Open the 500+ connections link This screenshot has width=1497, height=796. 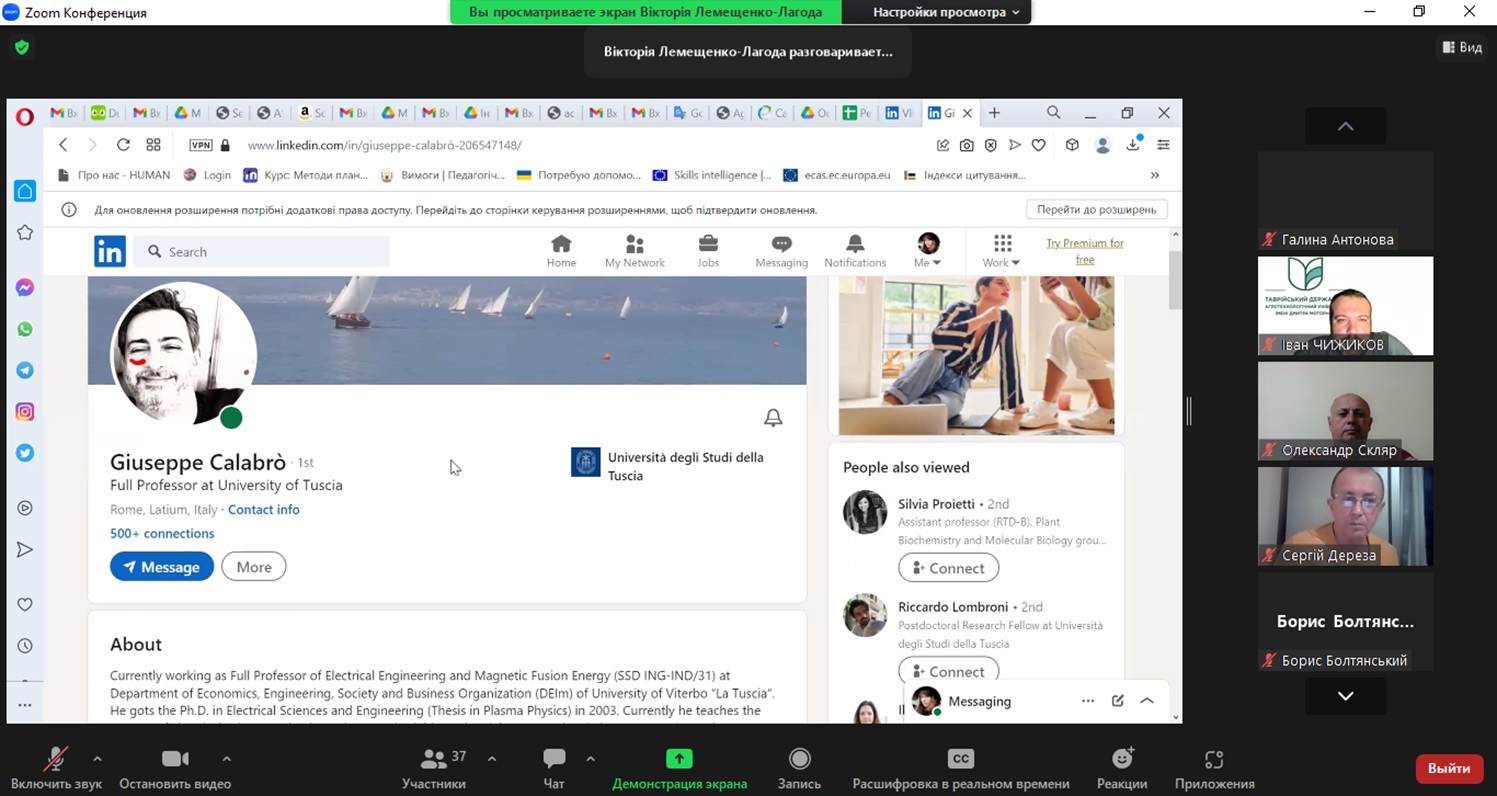tap(162, 533)
